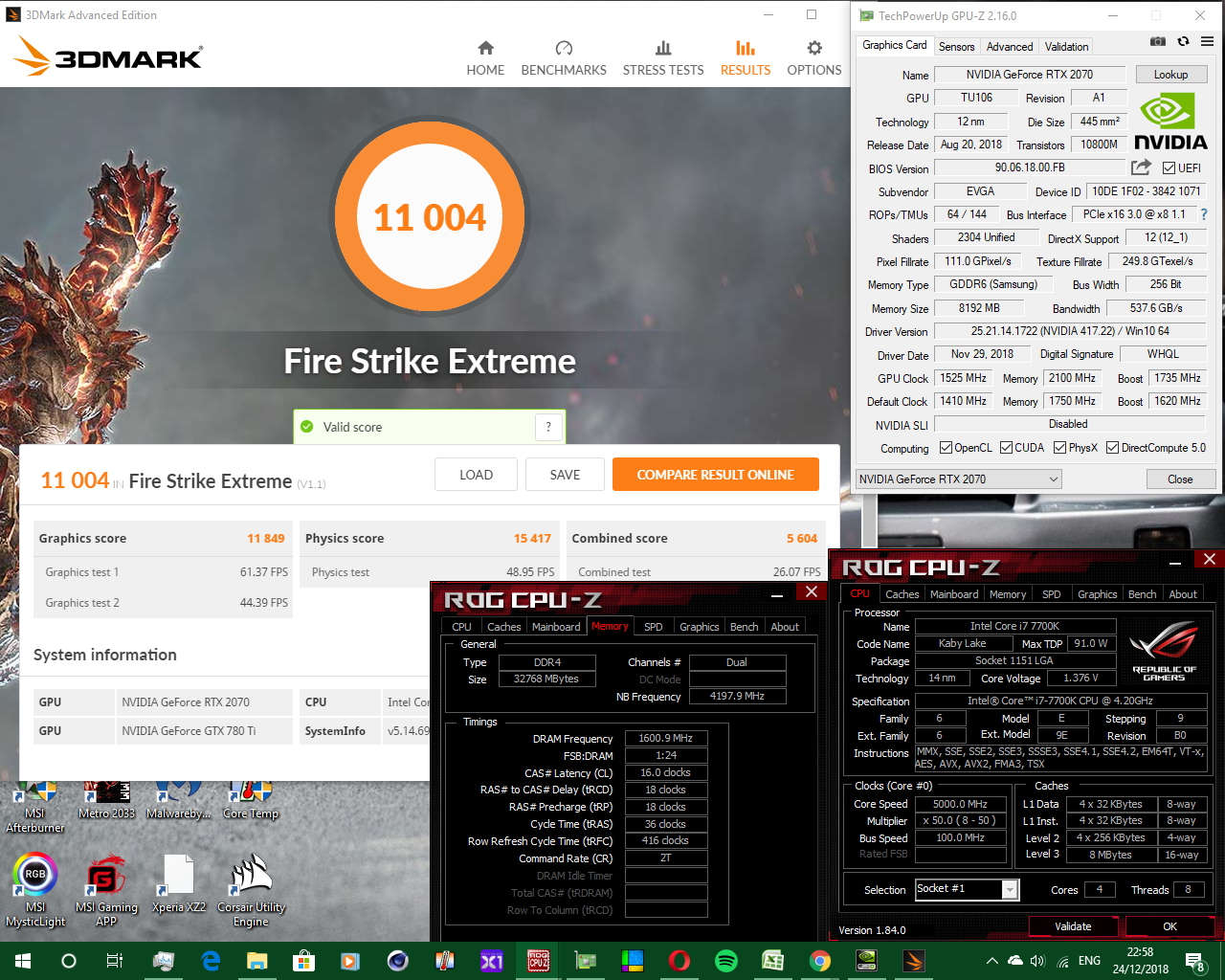
Task: Switch to Advanced tab in GPU-Z
Action: pos(1010,46)
